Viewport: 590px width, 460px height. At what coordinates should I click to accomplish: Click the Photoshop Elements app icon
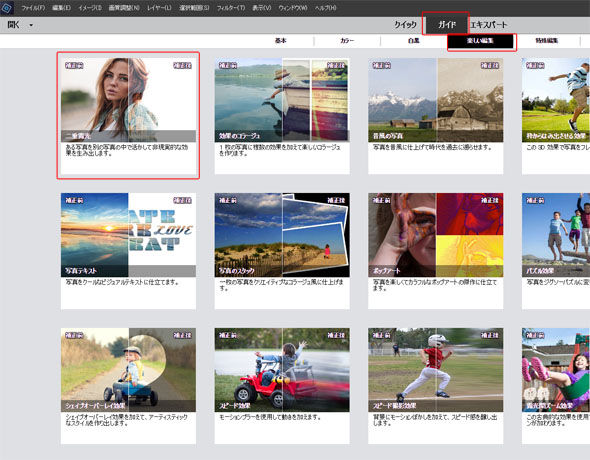(x=7, y=8)
